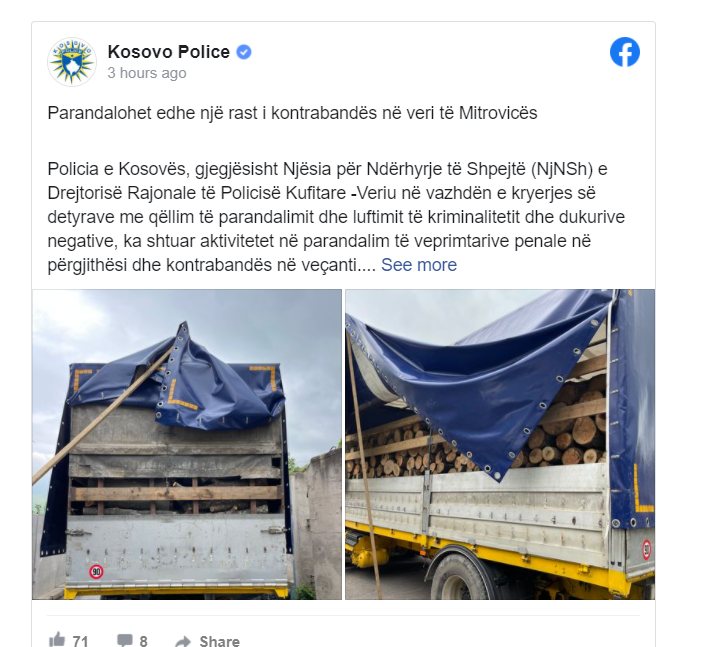Click the blue verified badge checkmark
This screenshot has height=647, width=705.
click(244, 52)
